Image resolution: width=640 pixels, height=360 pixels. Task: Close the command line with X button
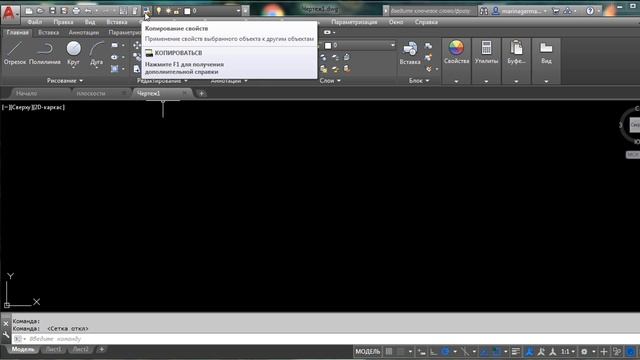[x=6, y=324]
